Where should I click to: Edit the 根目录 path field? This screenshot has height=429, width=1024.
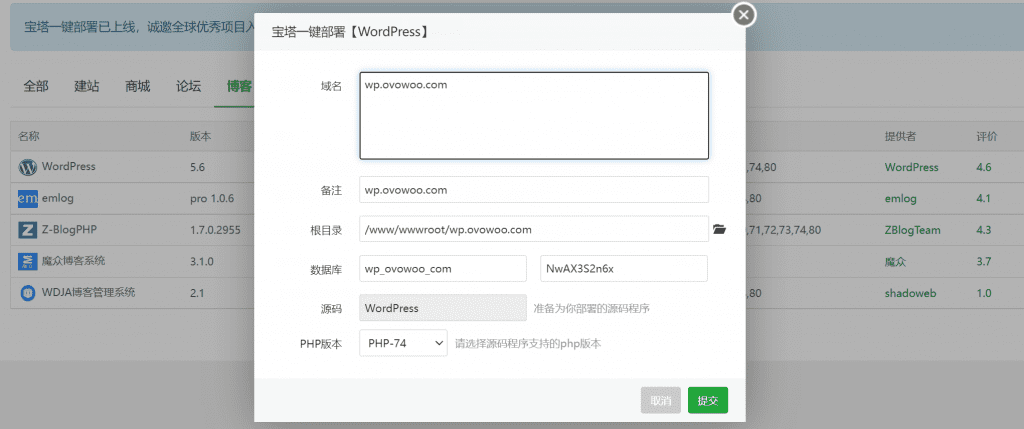[x=534, y=230]
